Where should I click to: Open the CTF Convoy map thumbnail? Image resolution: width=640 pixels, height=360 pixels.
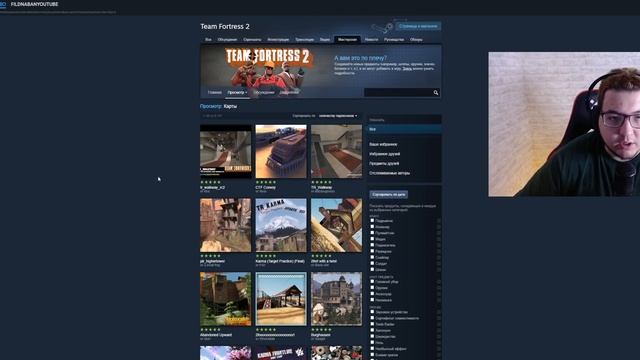point(281,151)
